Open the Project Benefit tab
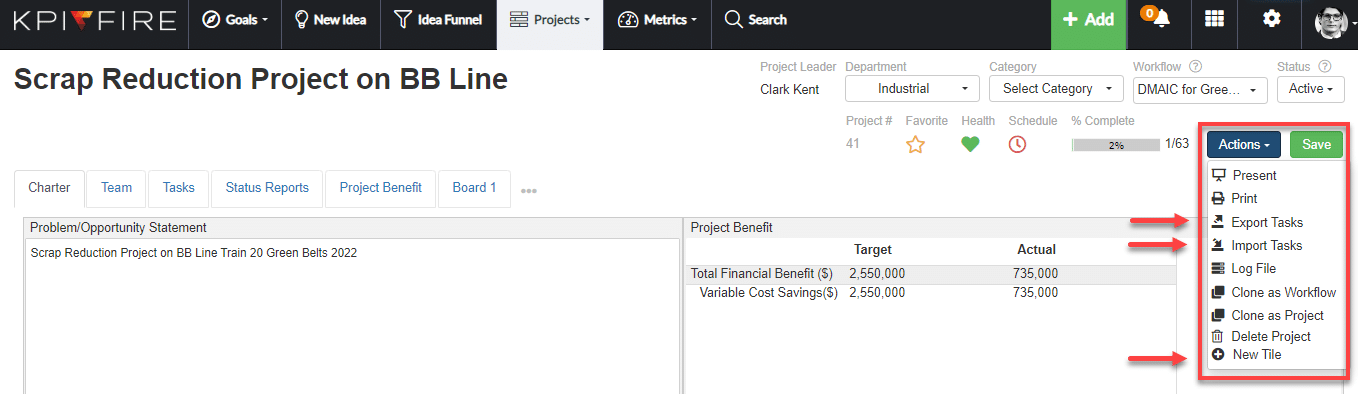Image resolution: width=1358 pixels, height=394 pixels. tap(381, 187)
